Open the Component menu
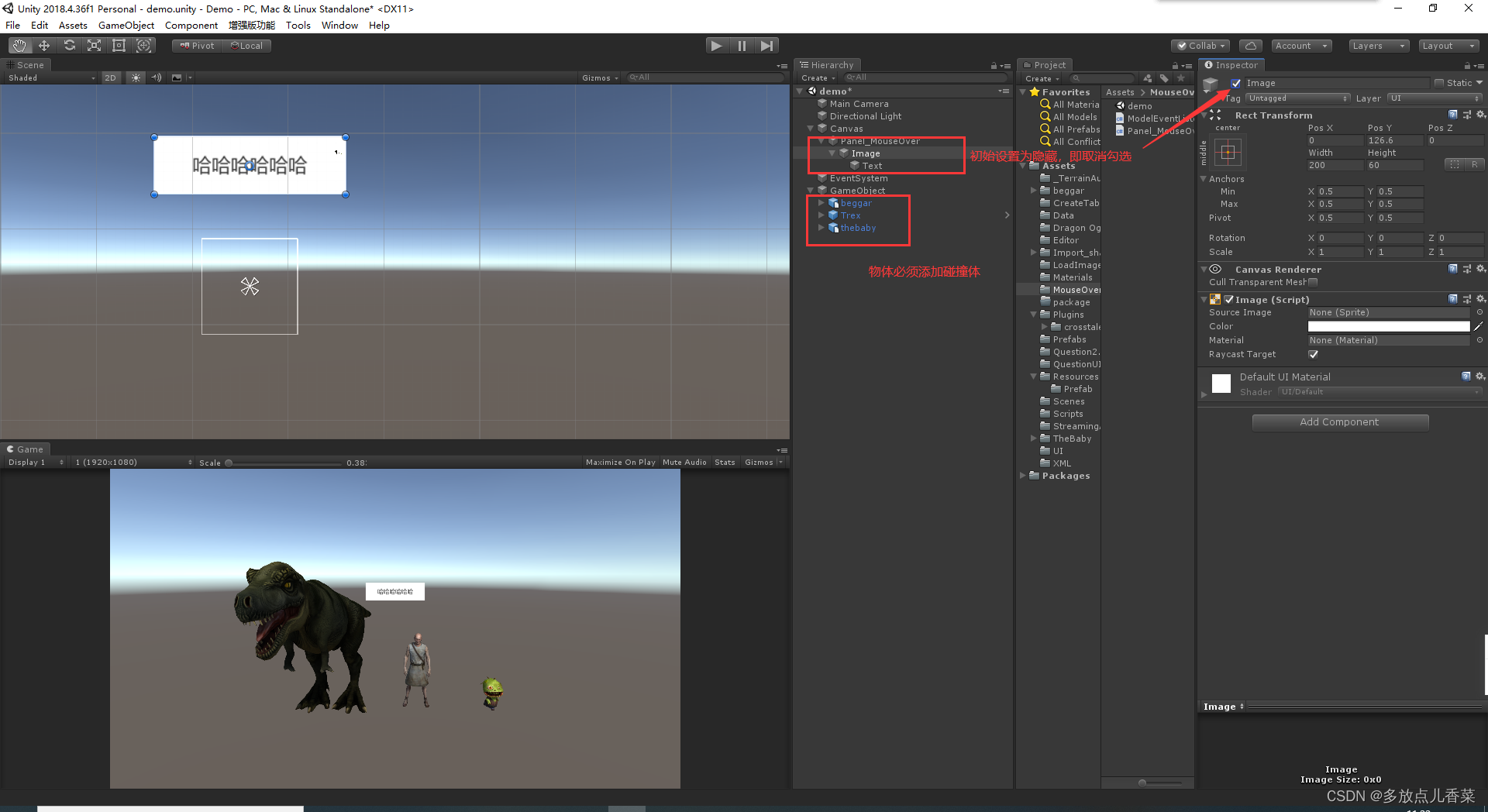Viewport: 1488px width, 812px height. 191,26
